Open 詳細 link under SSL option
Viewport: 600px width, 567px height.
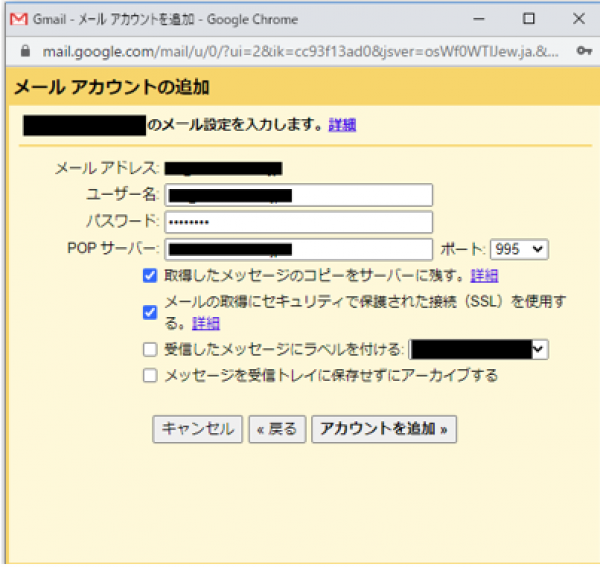206,323
